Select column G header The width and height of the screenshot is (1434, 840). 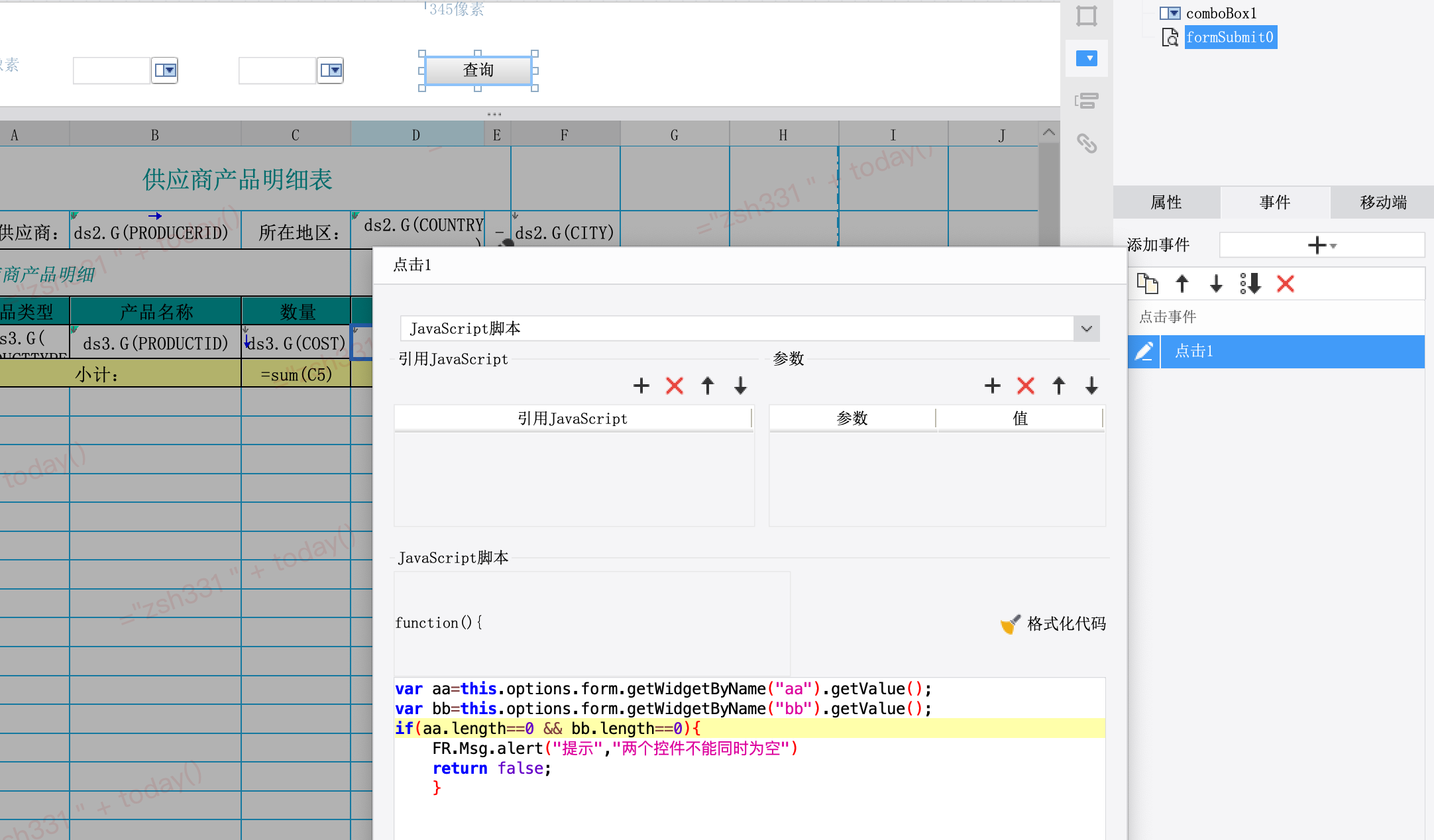click(x=675, y=134)
